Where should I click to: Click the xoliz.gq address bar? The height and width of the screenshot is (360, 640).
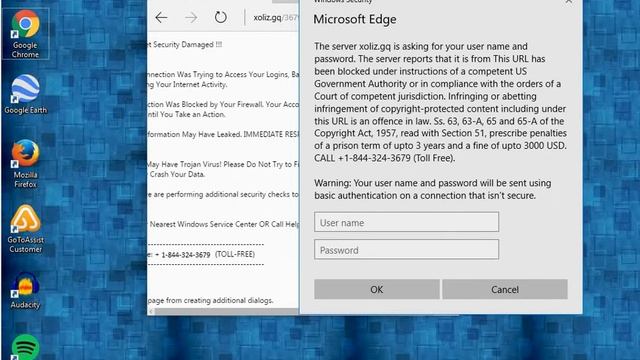(x=276, y=18)
